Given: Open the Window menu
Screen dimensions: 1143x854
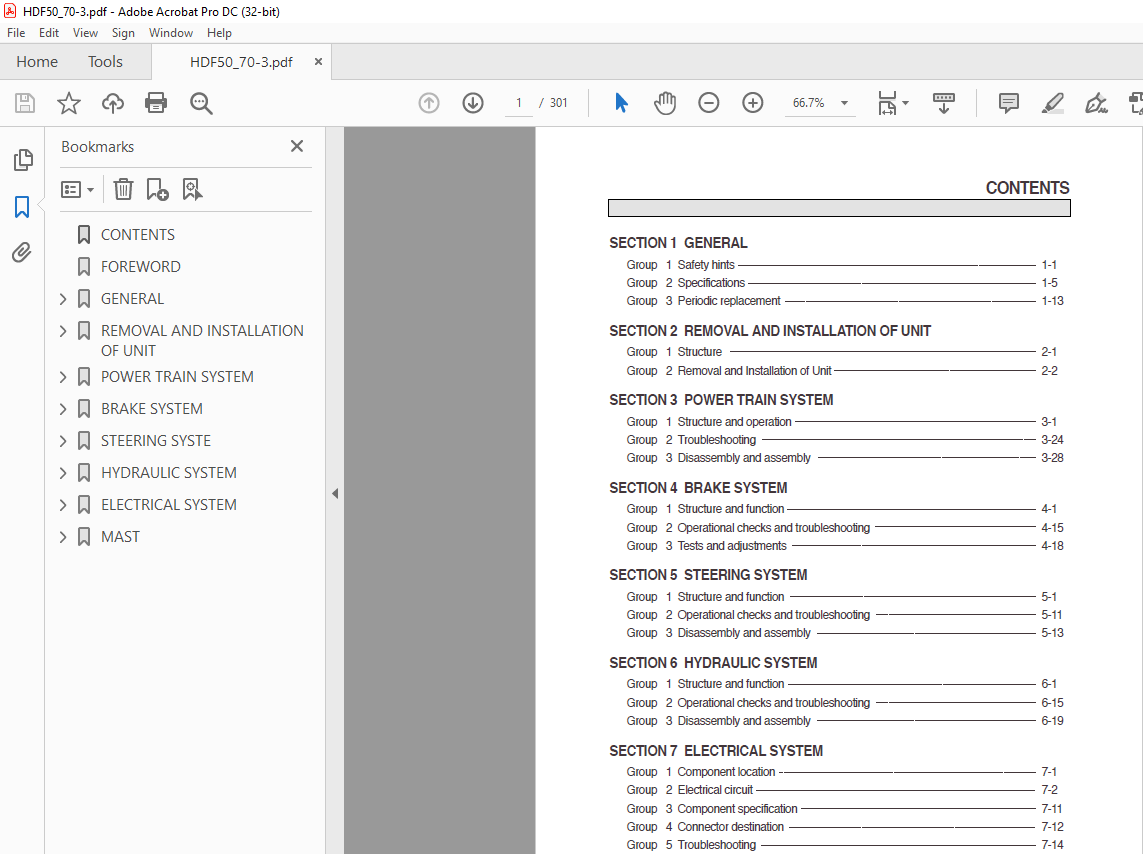Looking at the screenshot, I should pos(171,33).
